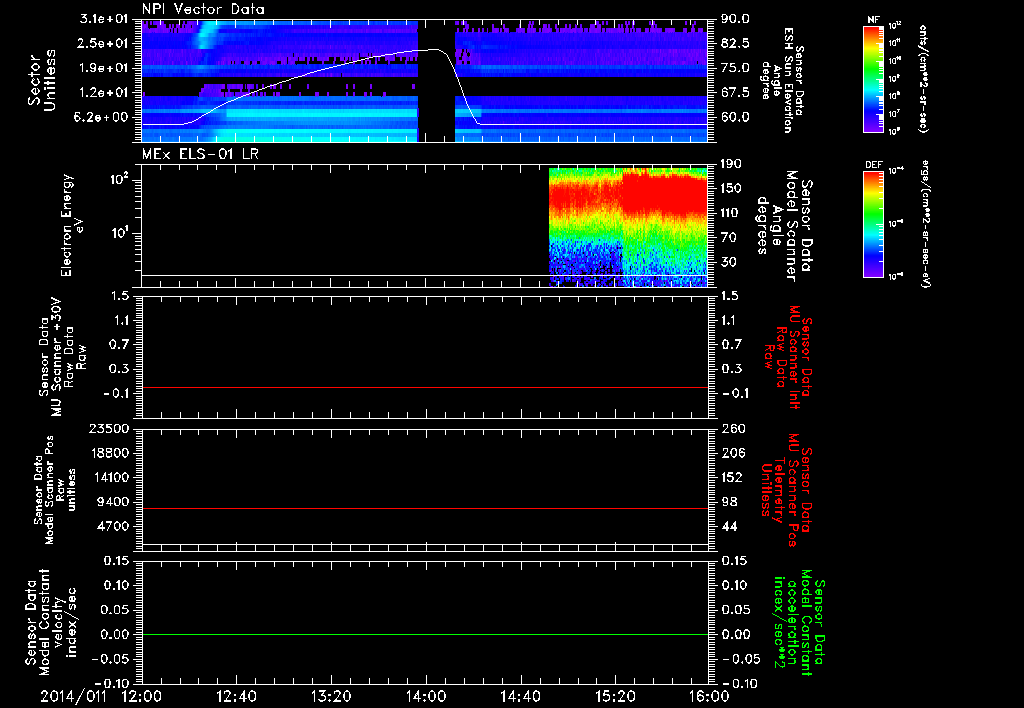Click the 150 scanner angle tick
Image resolution: width=1024 pixels, height=708 pixels.
coord(731,189)
